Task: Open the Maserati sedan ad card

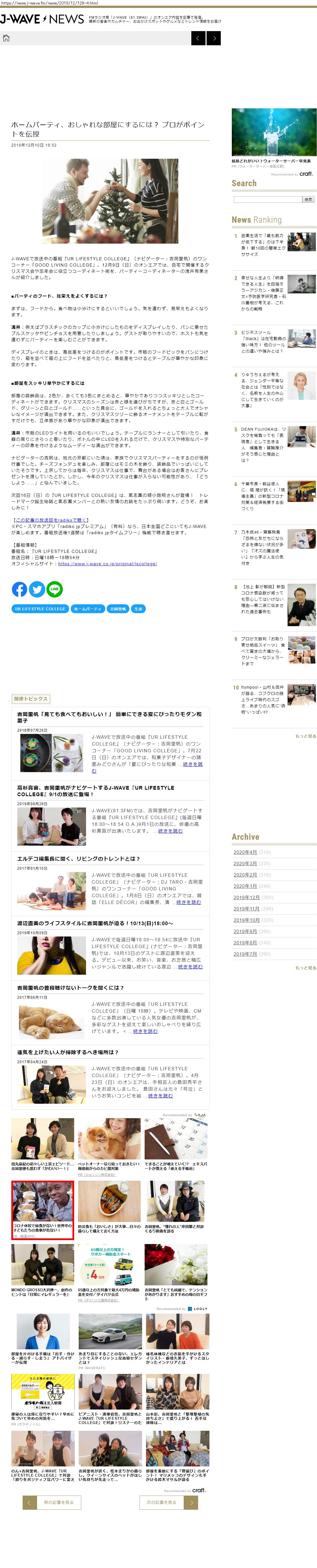Action: [110, 1342]
